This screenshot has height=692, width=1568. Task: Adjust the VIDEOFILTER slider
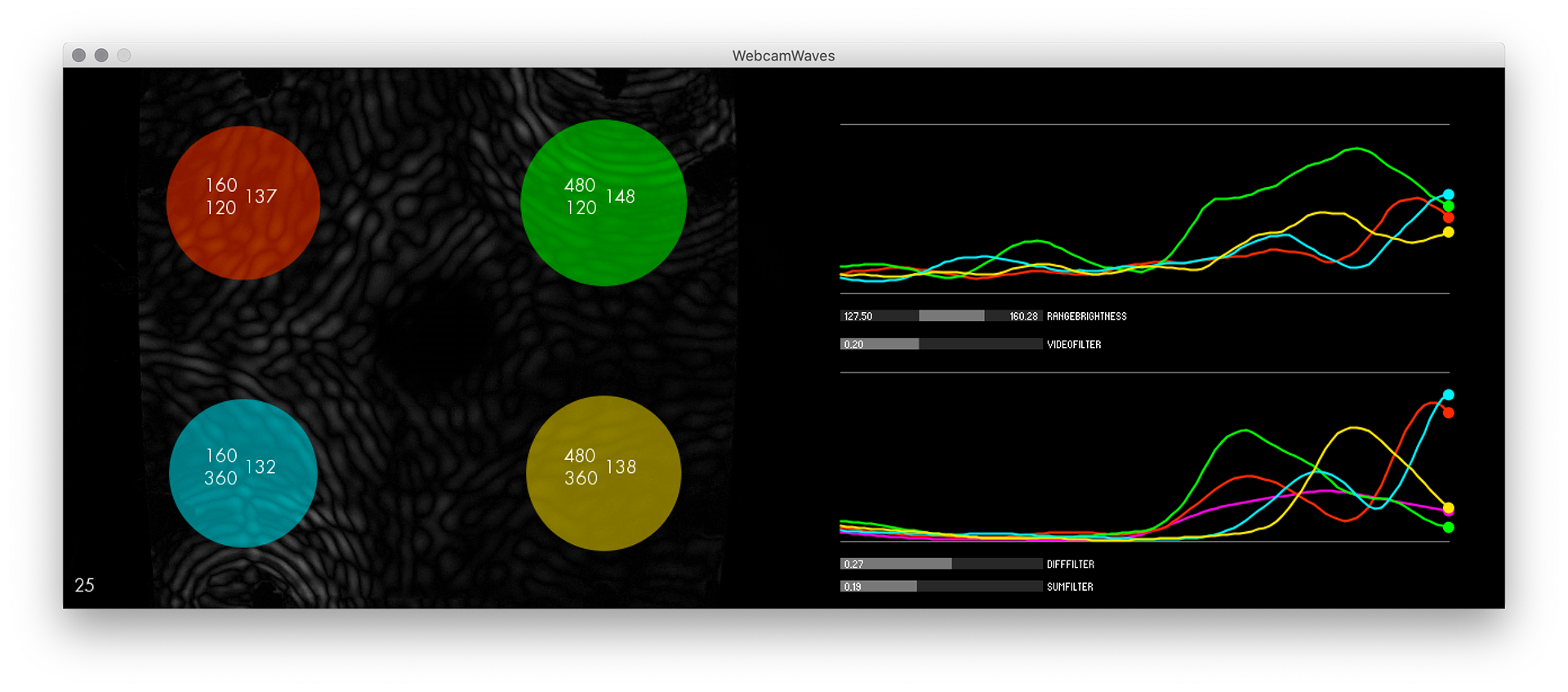[x=941, y=344]
